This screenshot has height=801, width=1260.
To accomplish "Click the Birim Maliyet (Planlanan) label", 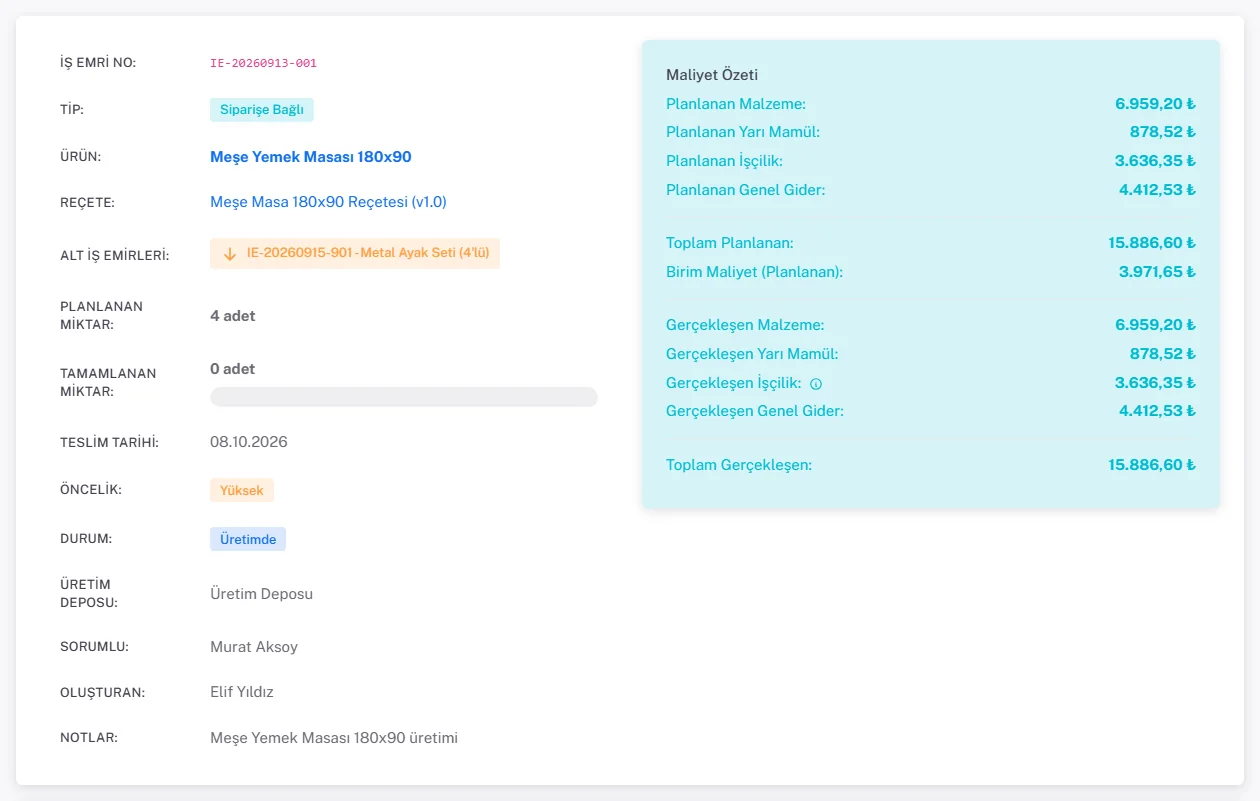I will click(x=755, y=272).
